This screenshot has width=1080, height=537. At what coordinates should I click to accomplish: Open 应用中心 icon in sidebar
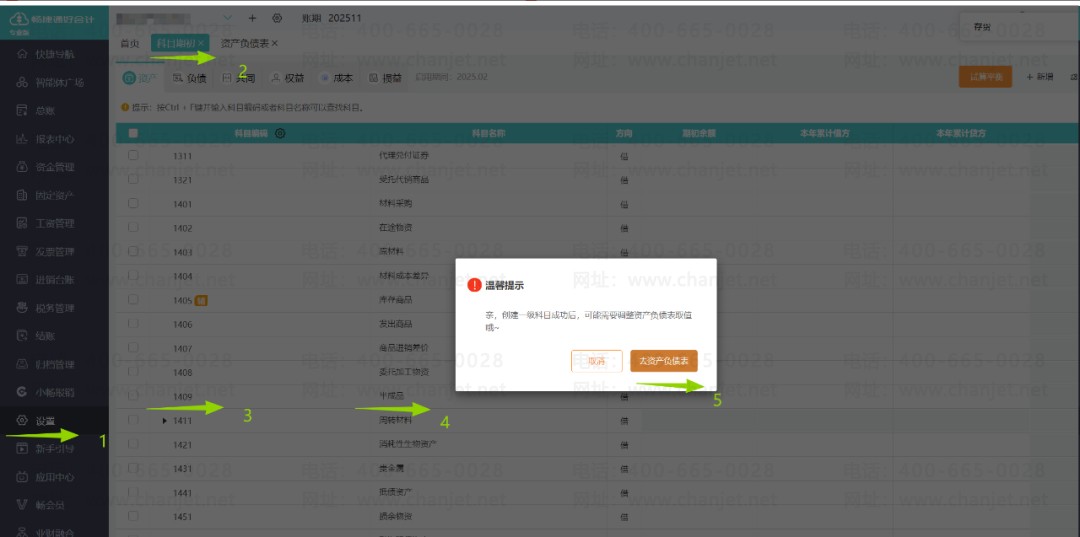(x=21, y=477)
